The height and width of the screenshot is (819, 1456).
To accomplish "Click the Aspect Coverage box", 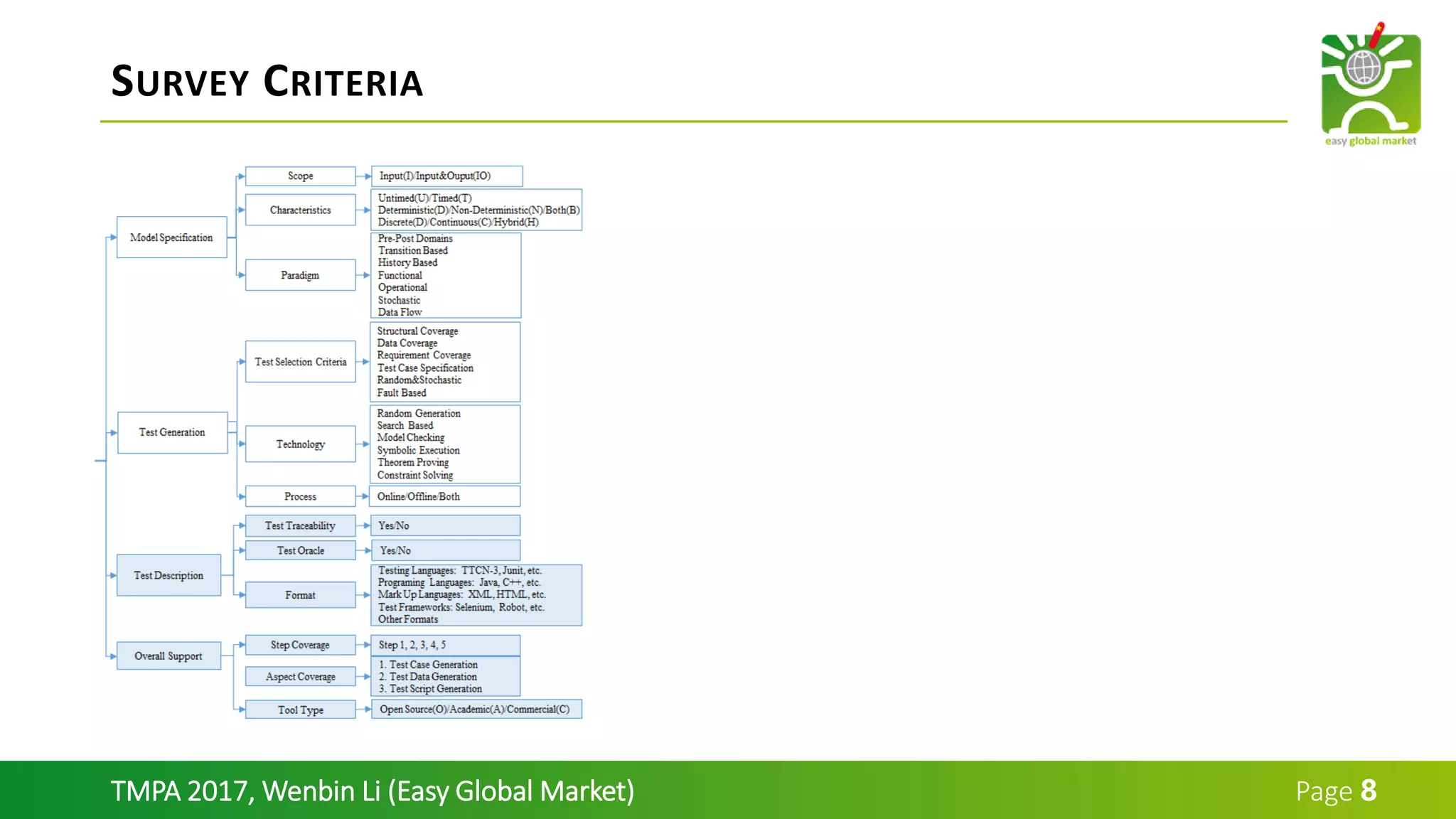I will 300,677.
